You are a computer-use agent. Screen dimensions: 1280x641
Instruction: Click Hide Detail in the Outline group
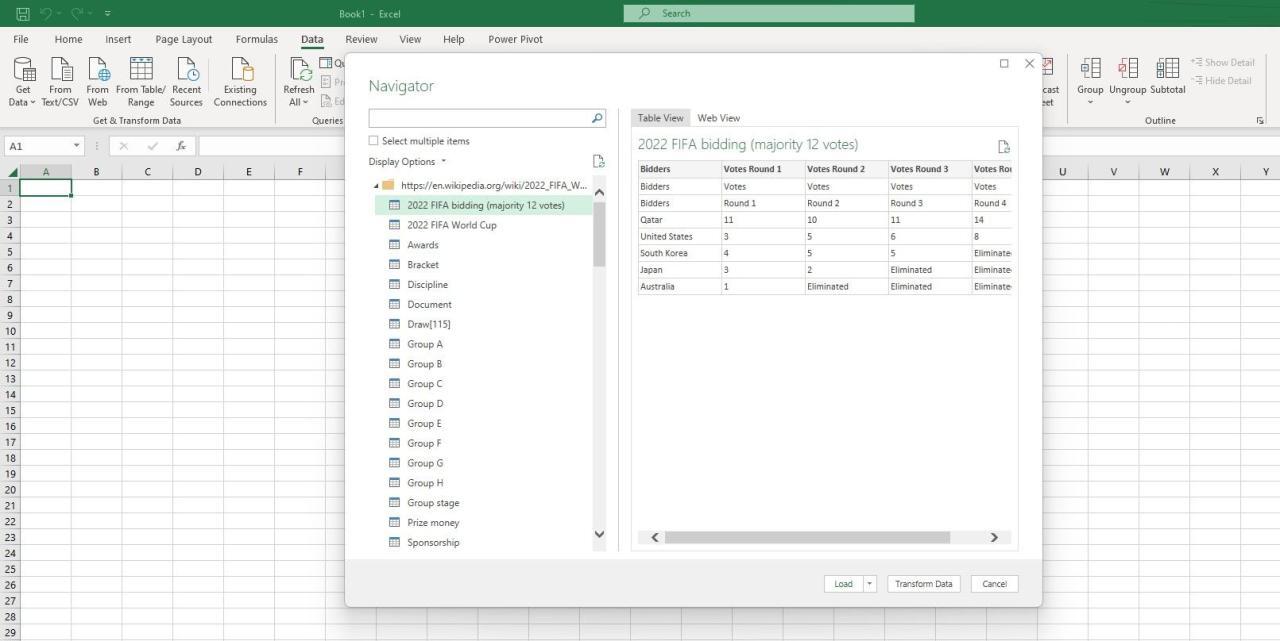(x=1222, y=80)
